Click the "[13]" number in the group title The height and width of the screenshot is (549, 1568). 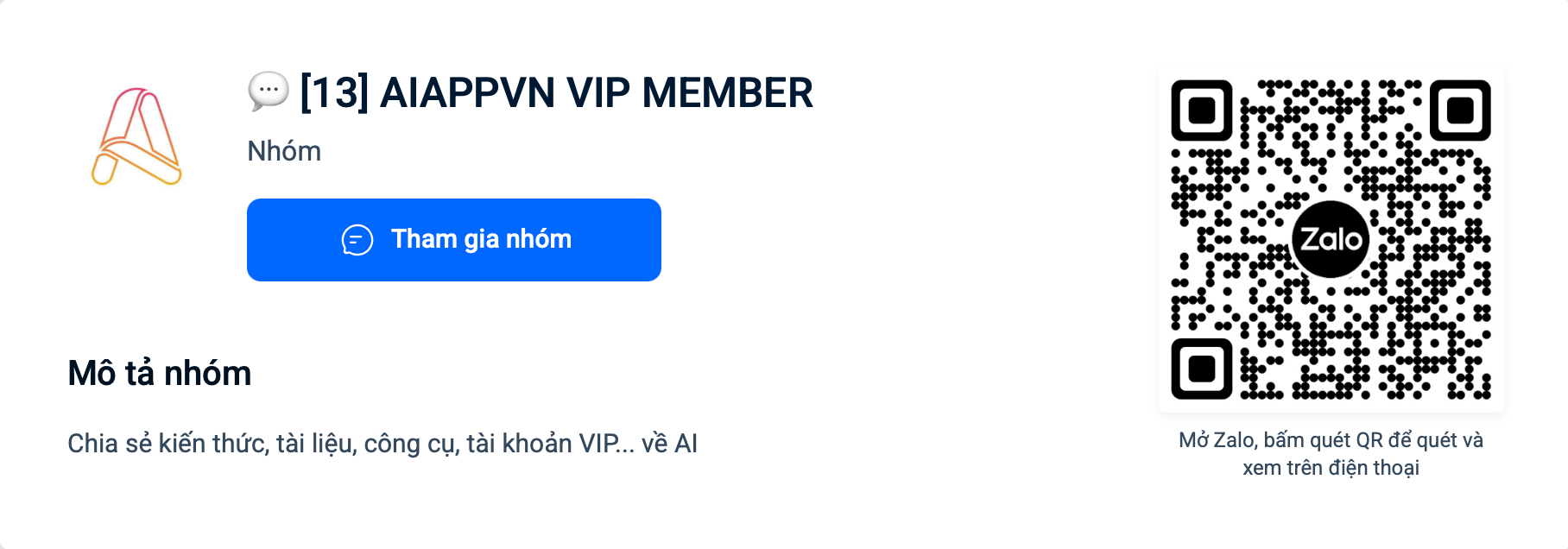coord(333,92)
